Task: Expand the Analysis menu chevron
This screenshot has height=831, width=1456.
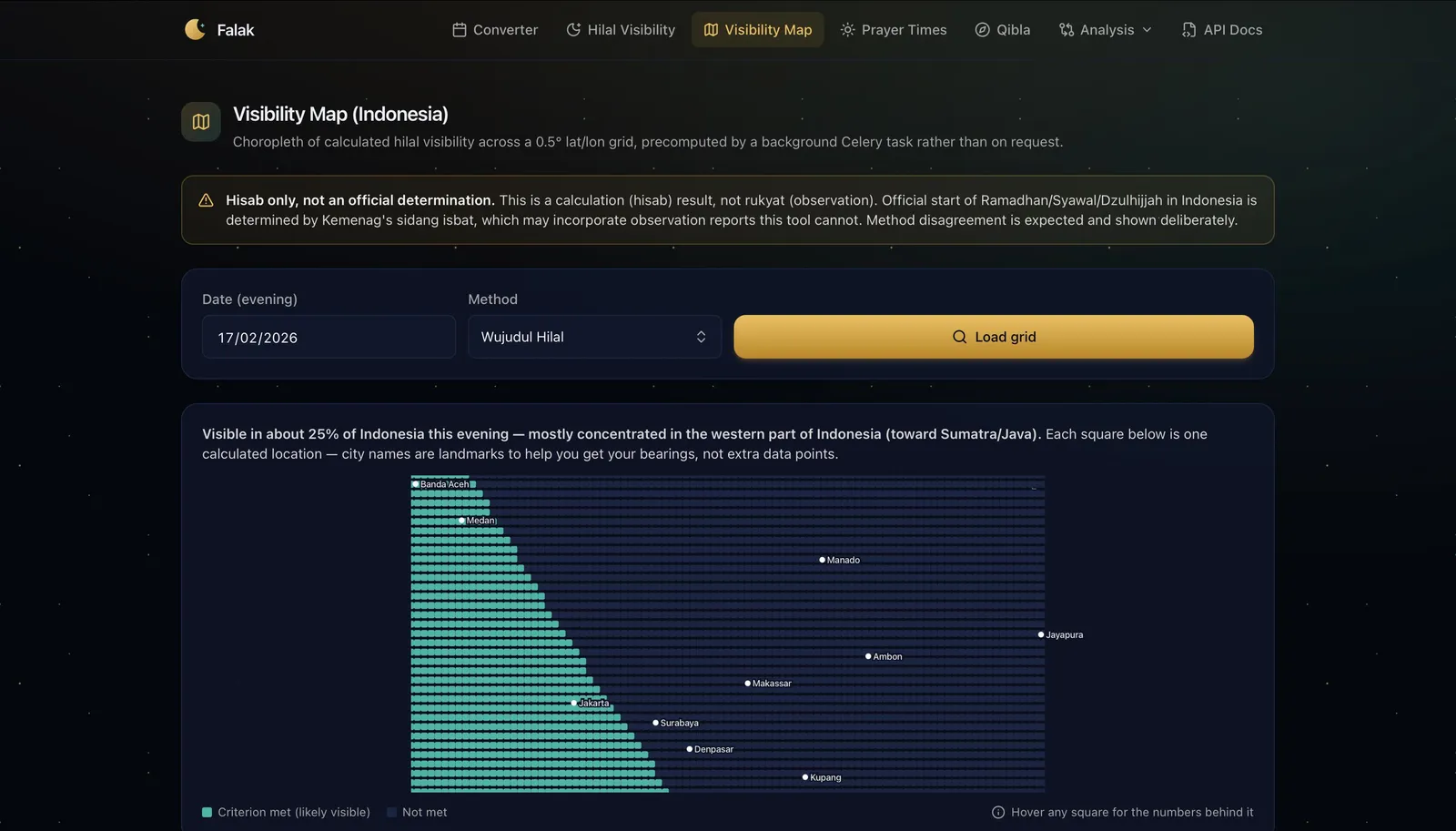Action: [x=1147, y=30]
